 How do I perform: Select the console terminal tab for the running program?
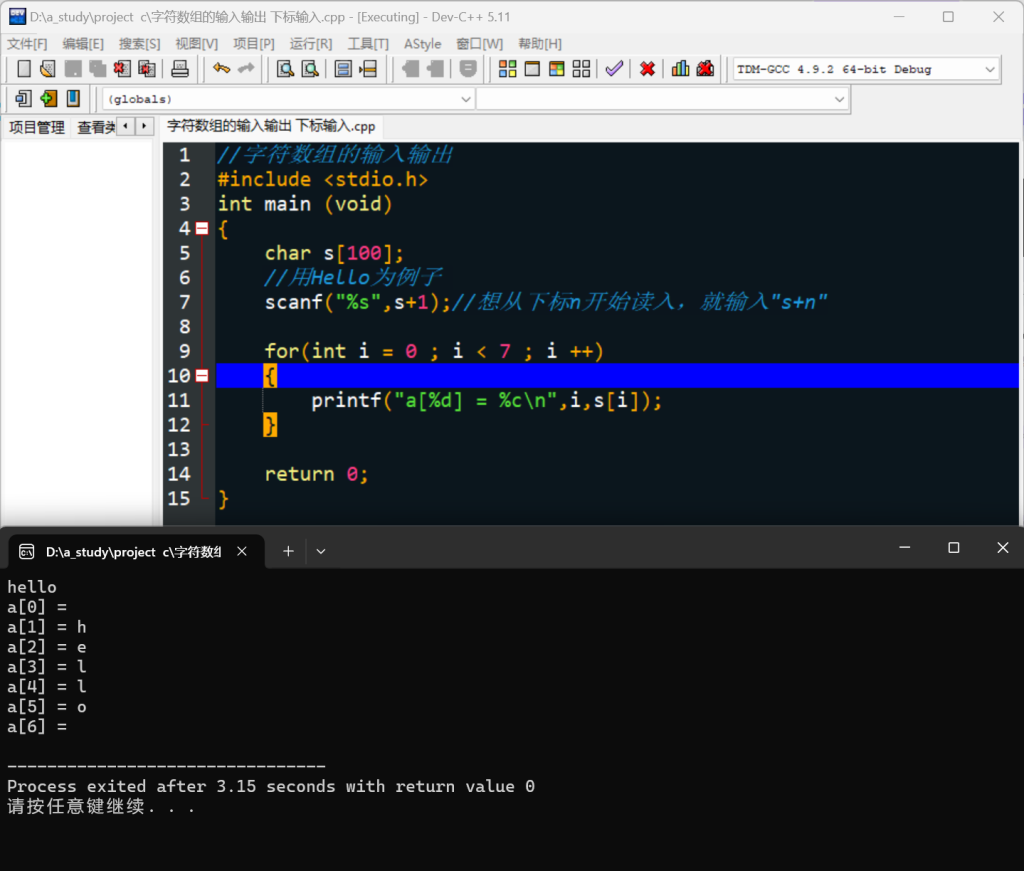[135, 552]
